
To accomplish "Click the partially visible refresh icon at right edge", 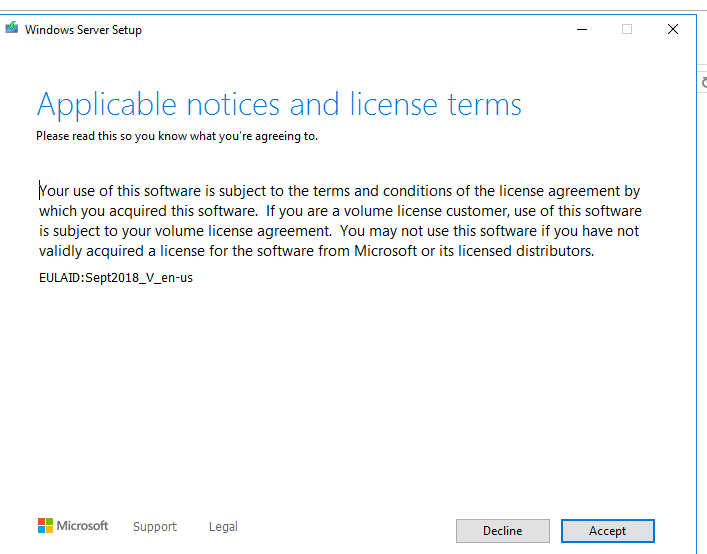I will pyautogui.click(x=702, y=82).
